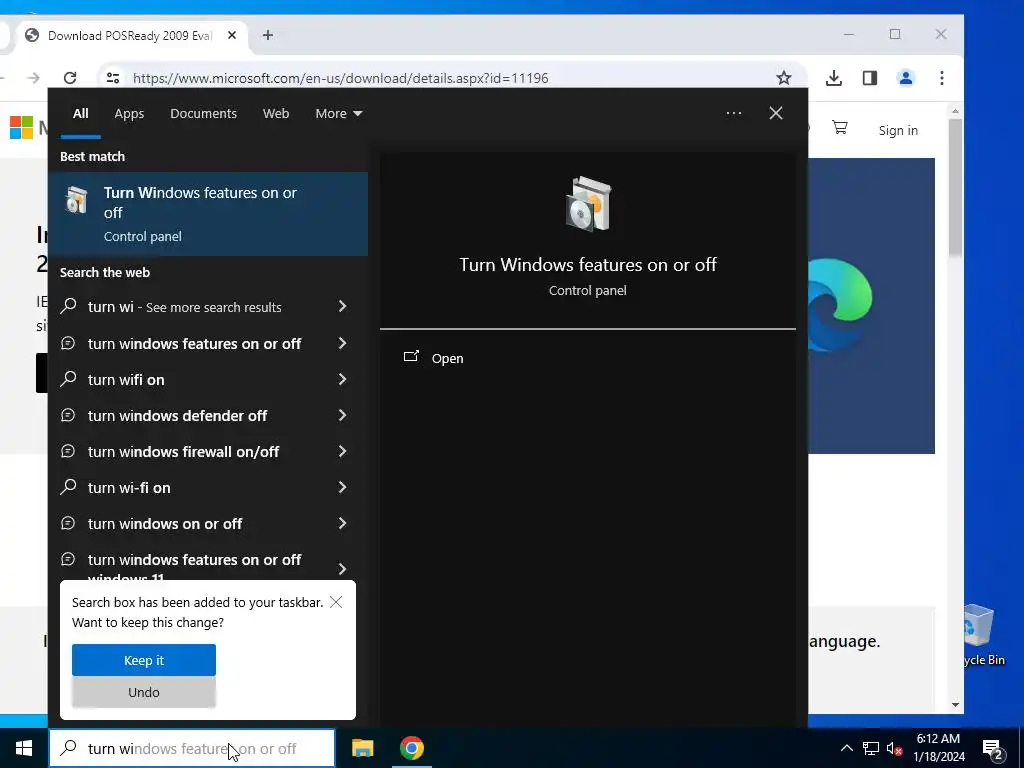
Task: Click the Microsoft logo on the page
Action: tap(22, 127)
